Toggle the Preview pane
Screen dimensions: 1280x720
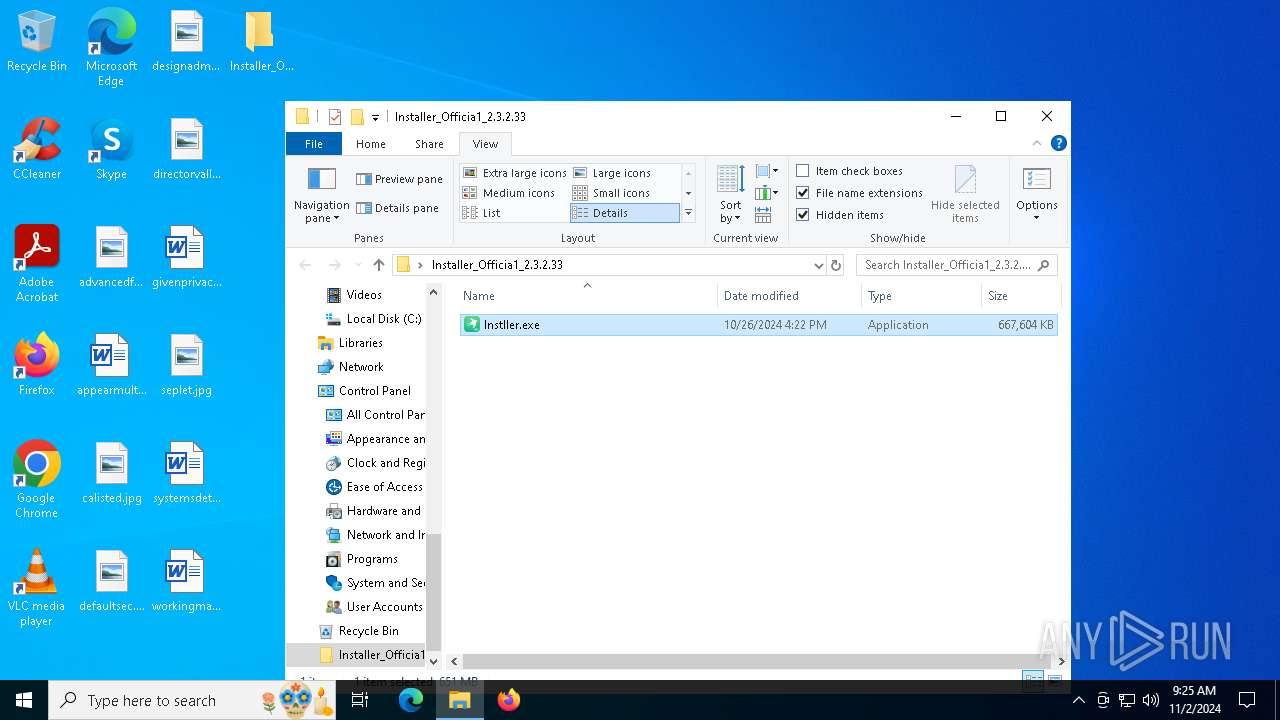[x=399, y=179]
